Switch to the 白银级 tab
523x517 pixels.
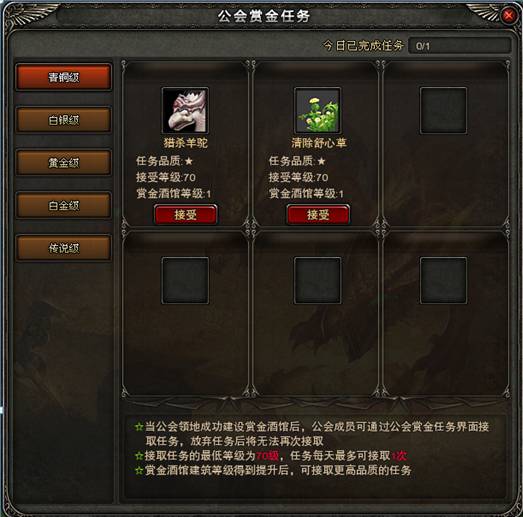click(63, 120)
